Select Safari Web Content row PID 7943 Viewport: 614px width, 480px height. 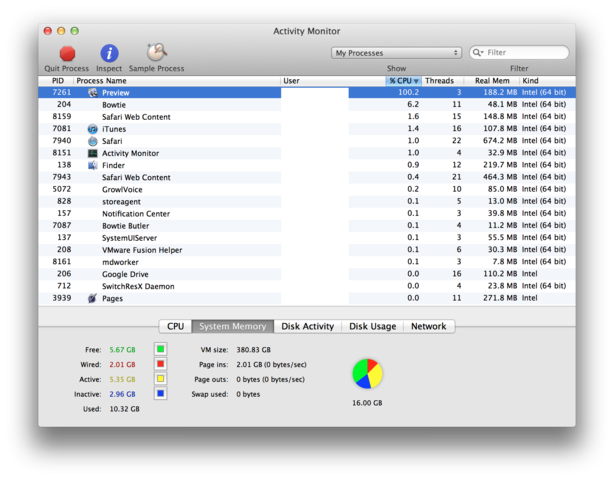307,177
